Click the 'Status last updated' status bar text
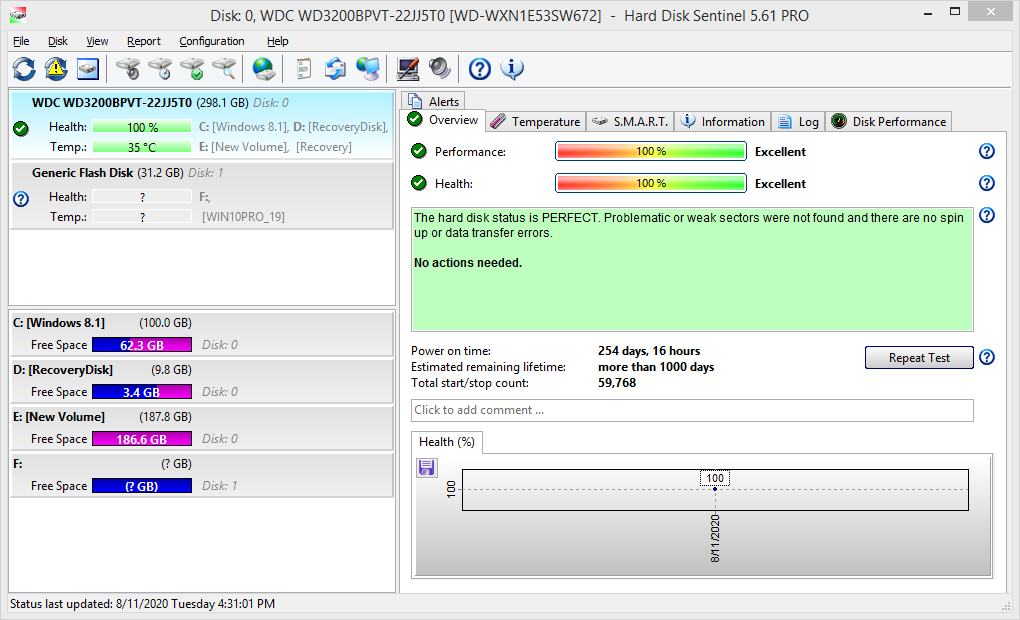The width and height of the screenshot is (1020, 620). (x=142, y=604)
